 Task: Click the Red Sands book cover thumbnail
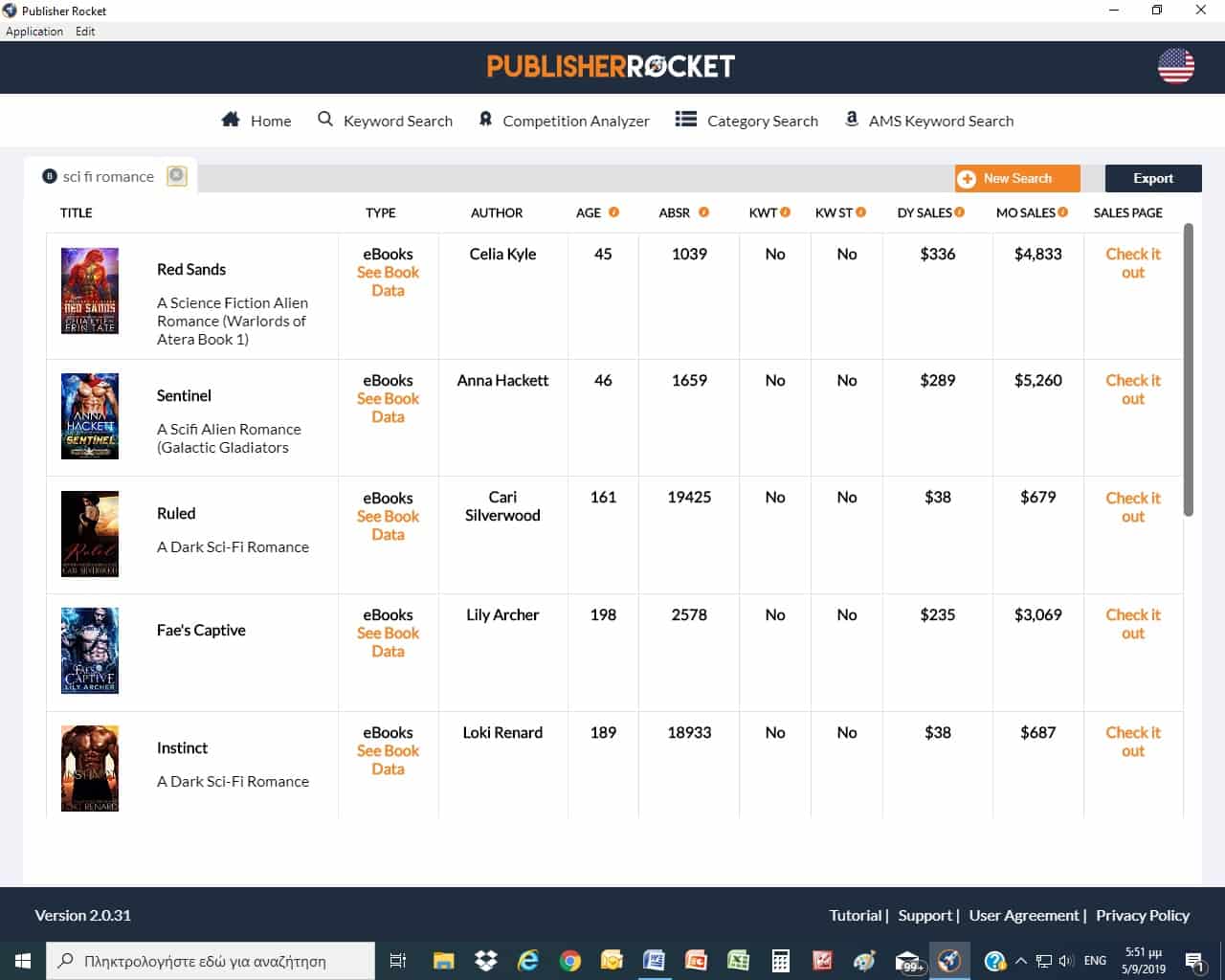(90, 290)
